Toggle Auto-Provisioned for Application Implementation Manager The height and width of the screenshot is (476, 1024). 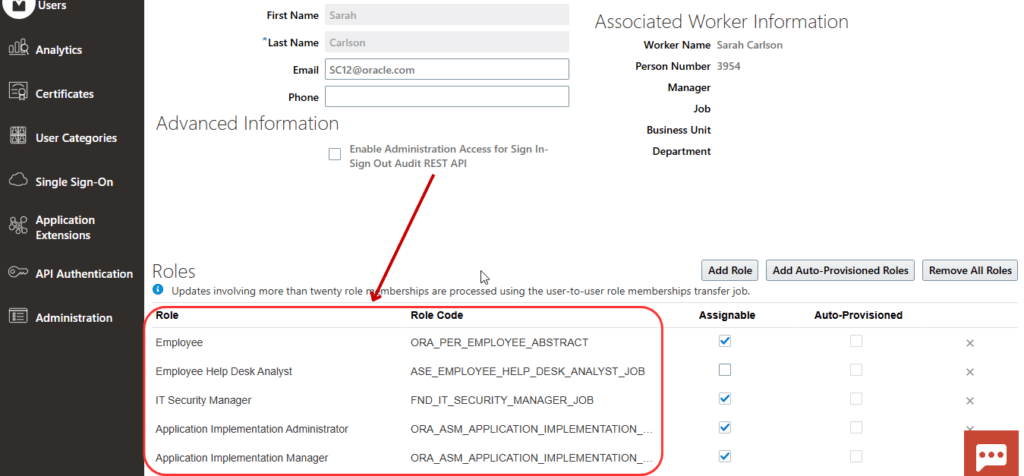856,456
